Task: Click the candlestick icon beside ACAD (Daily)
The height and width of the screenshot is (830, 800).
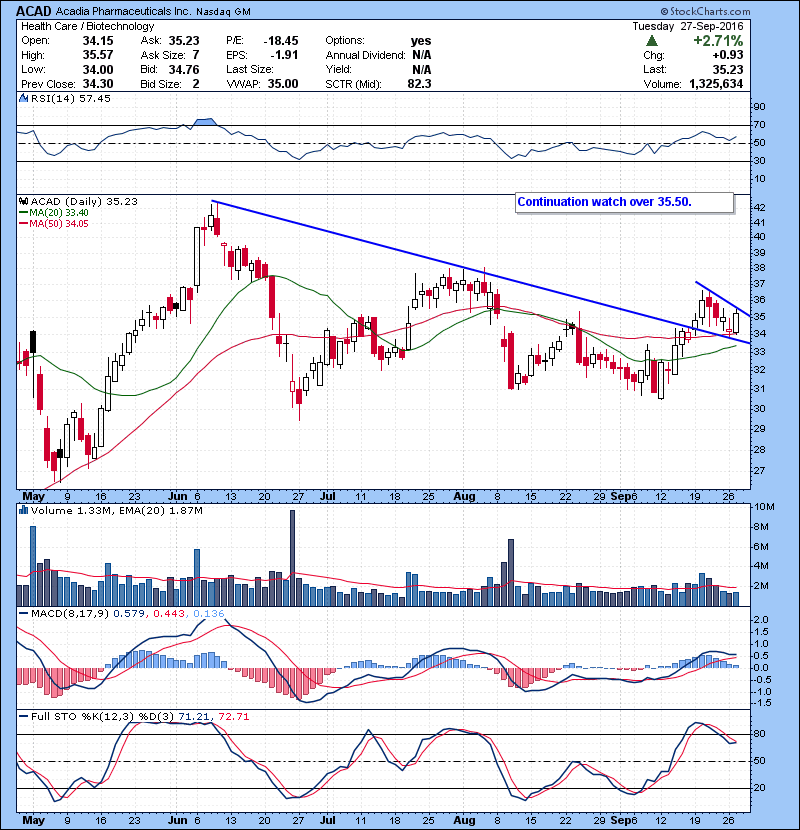Action: pyautogui.click(x=23, y=201)
